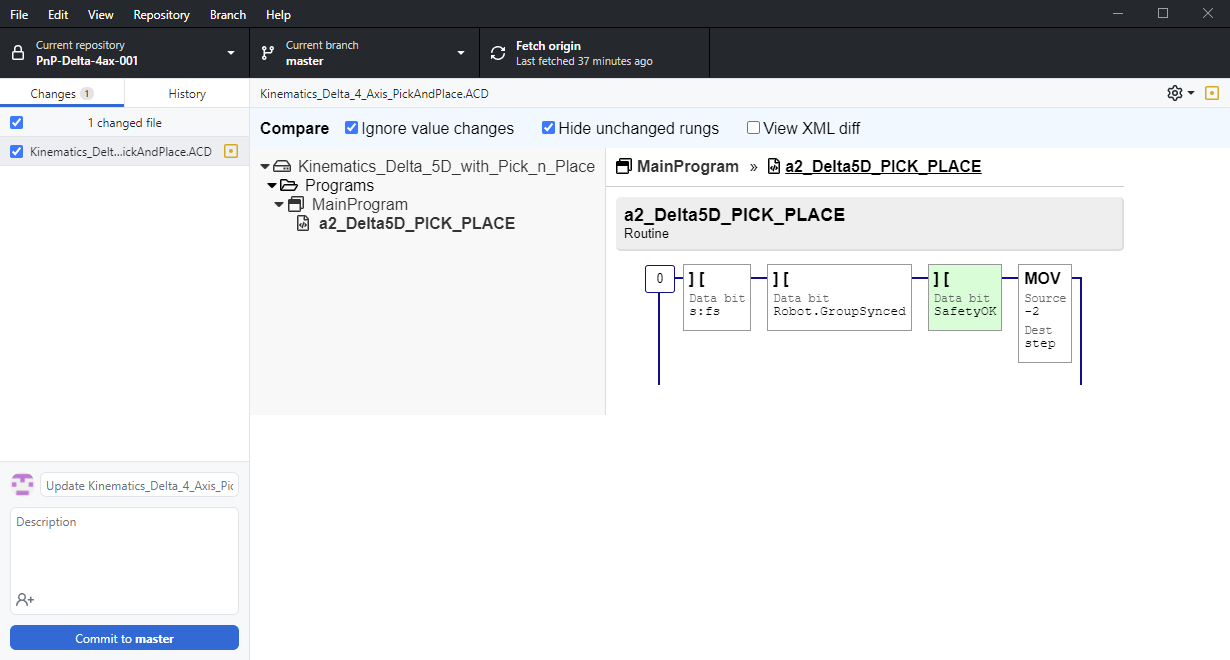This screenshot has width=1230, height=660.
Task: Disable the Ignore value changes option
Action: coord(352,128)
